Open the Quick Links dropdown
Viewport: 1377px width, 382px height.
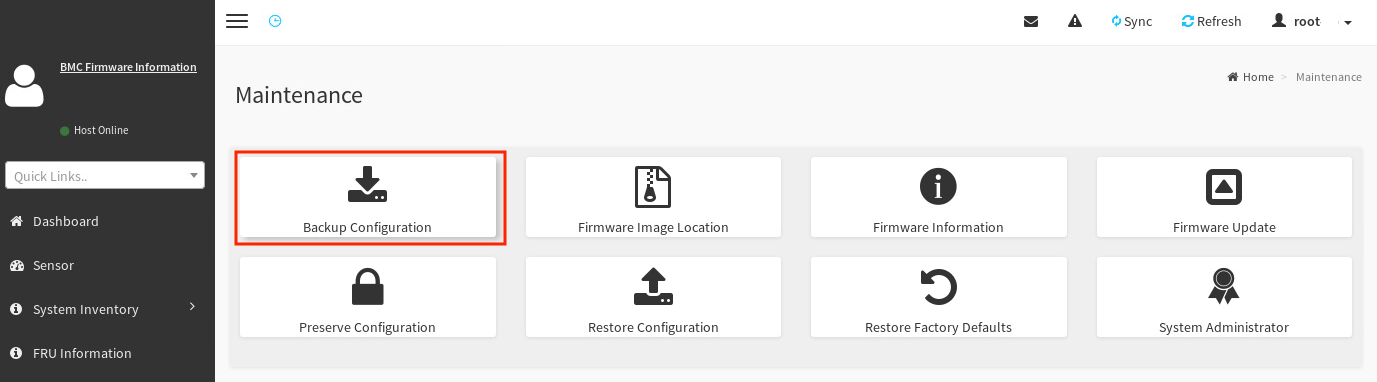(105, 175)
